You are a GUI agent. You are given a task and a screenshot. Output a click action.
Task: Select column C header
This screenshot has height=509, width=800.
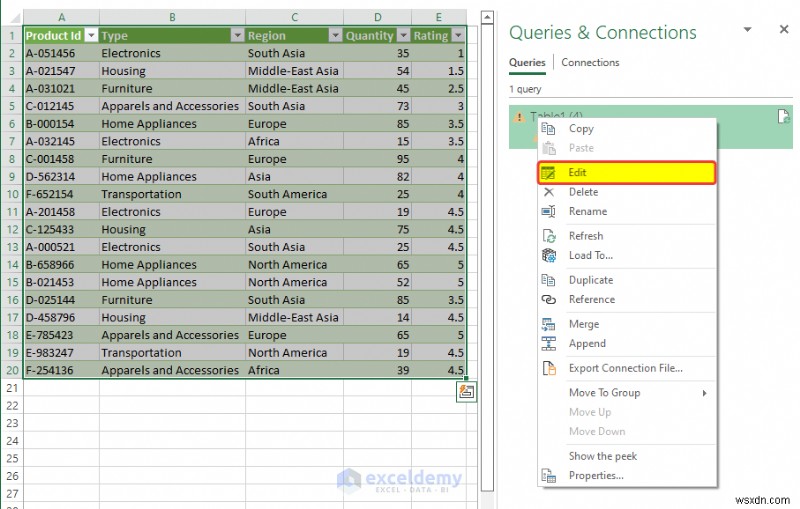pos(294,17)
